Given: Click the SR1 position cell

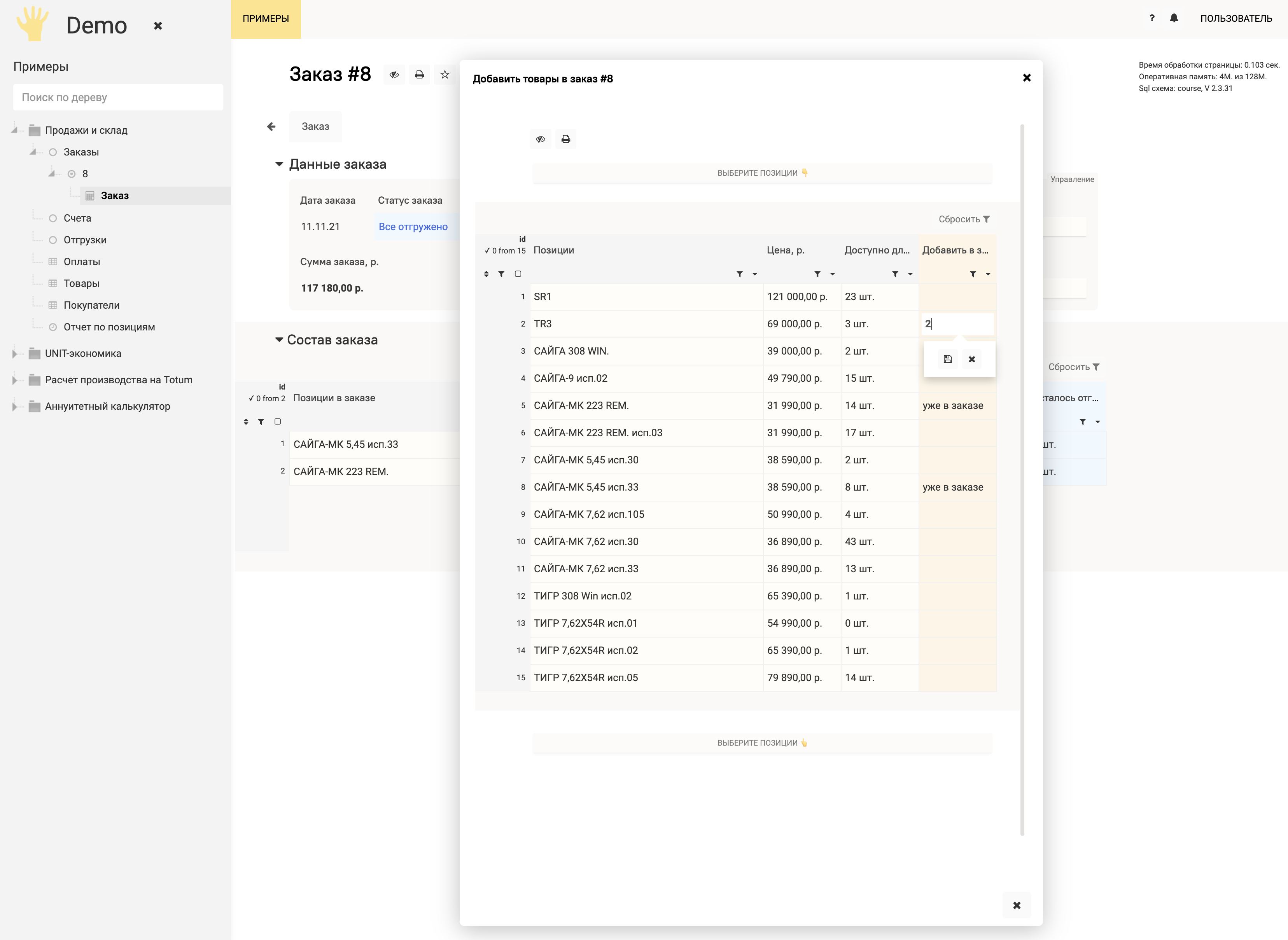Looking at the screenshot, I should (646, 297).
